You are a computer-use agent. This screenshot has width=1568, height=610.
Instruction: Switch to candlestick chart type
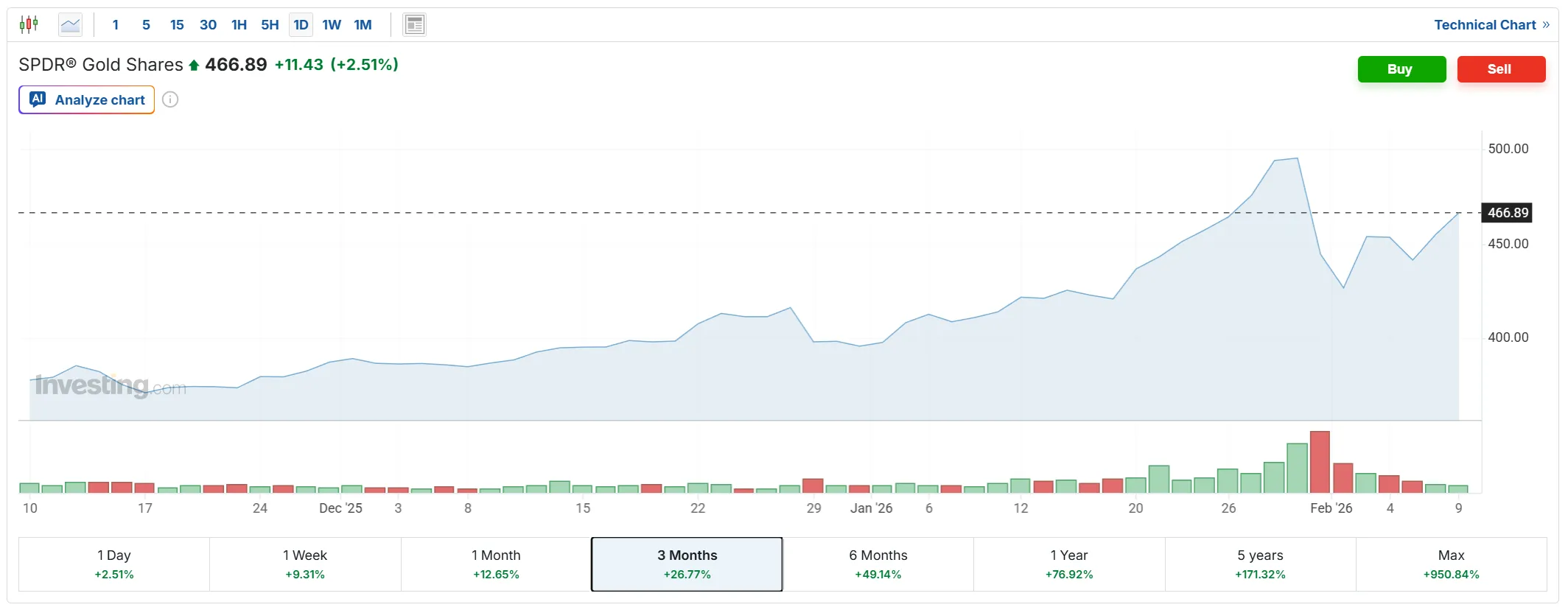[29, 25]
